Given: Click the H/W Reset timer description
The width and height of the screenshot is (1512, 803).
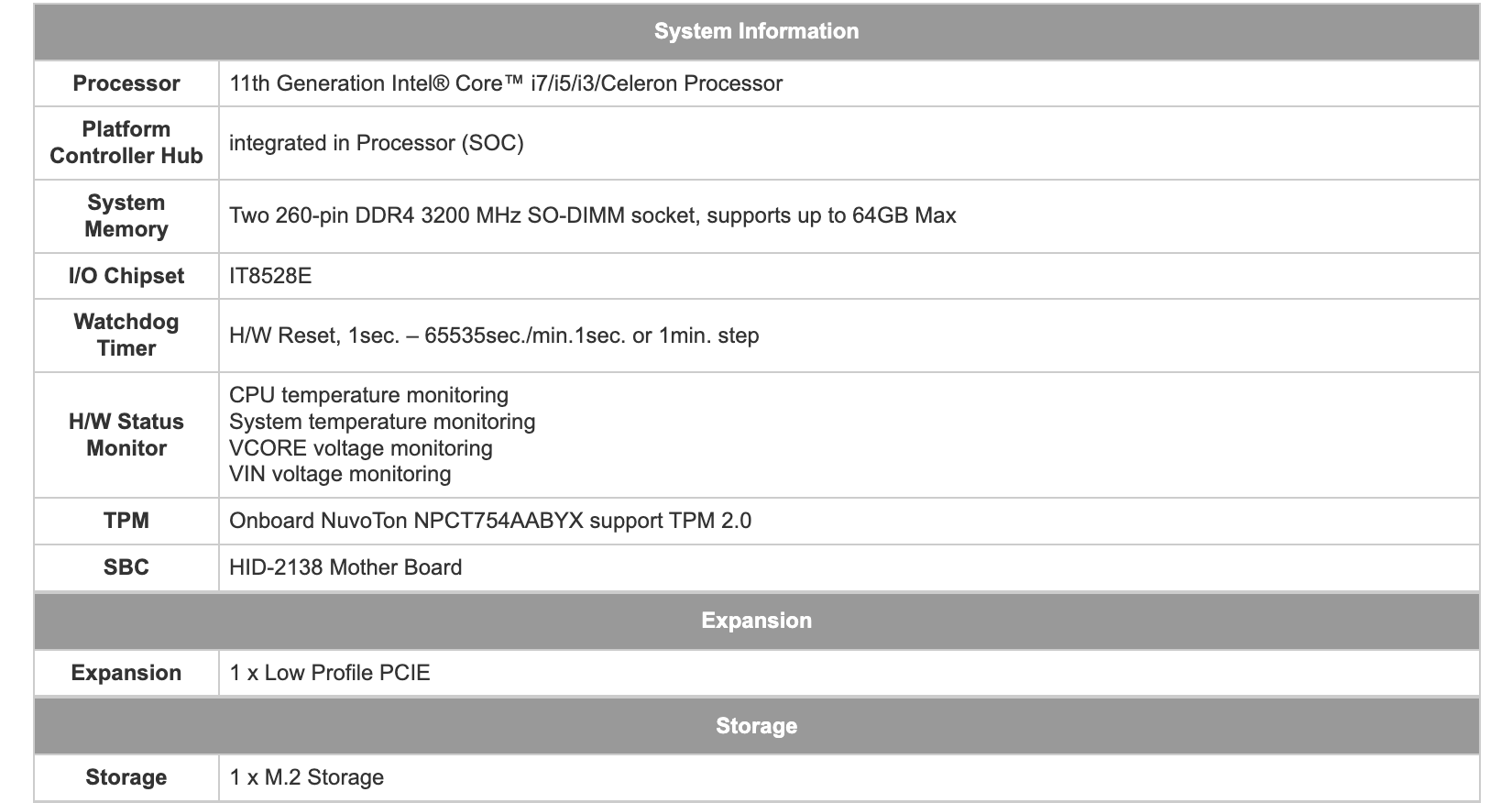Looking at the screenshot, I should tap(494, 335).
